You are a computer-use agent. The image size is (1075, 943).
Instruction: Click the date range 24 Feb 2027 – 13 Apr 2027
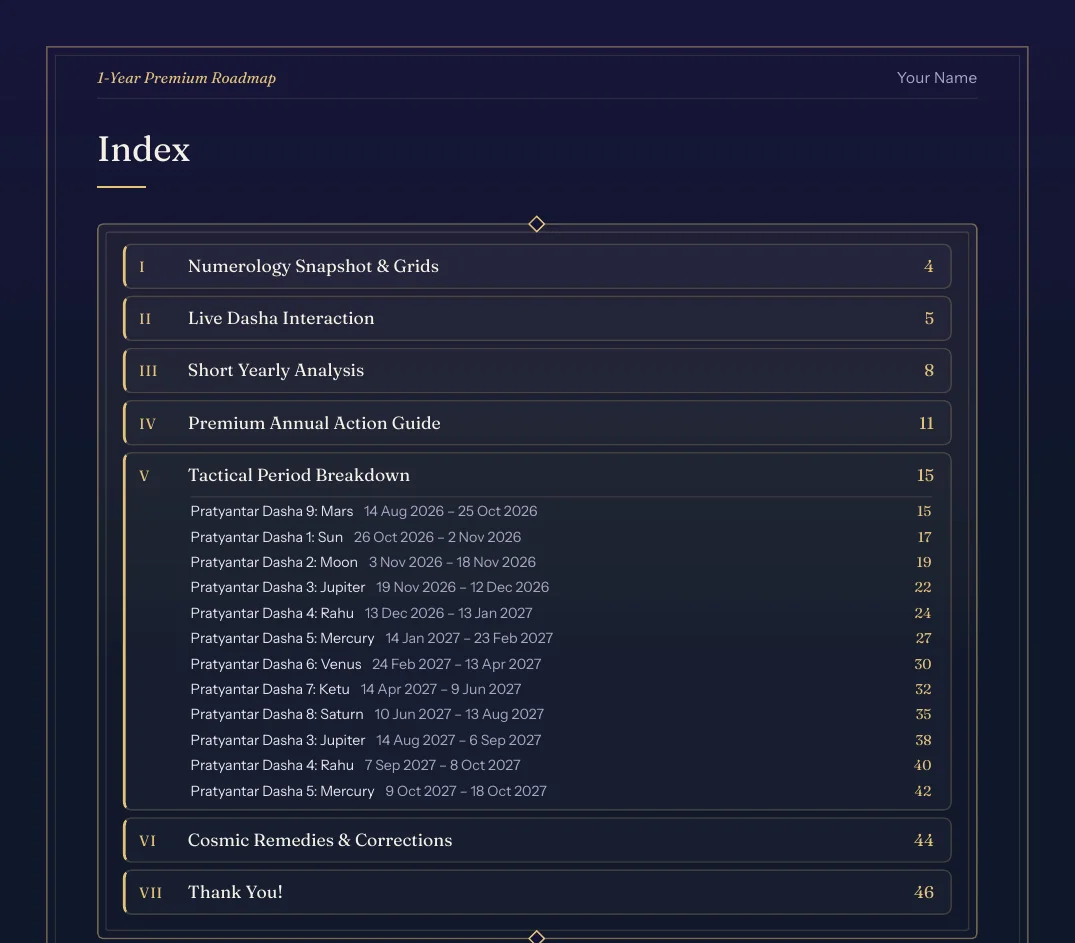tap(457, 664)
